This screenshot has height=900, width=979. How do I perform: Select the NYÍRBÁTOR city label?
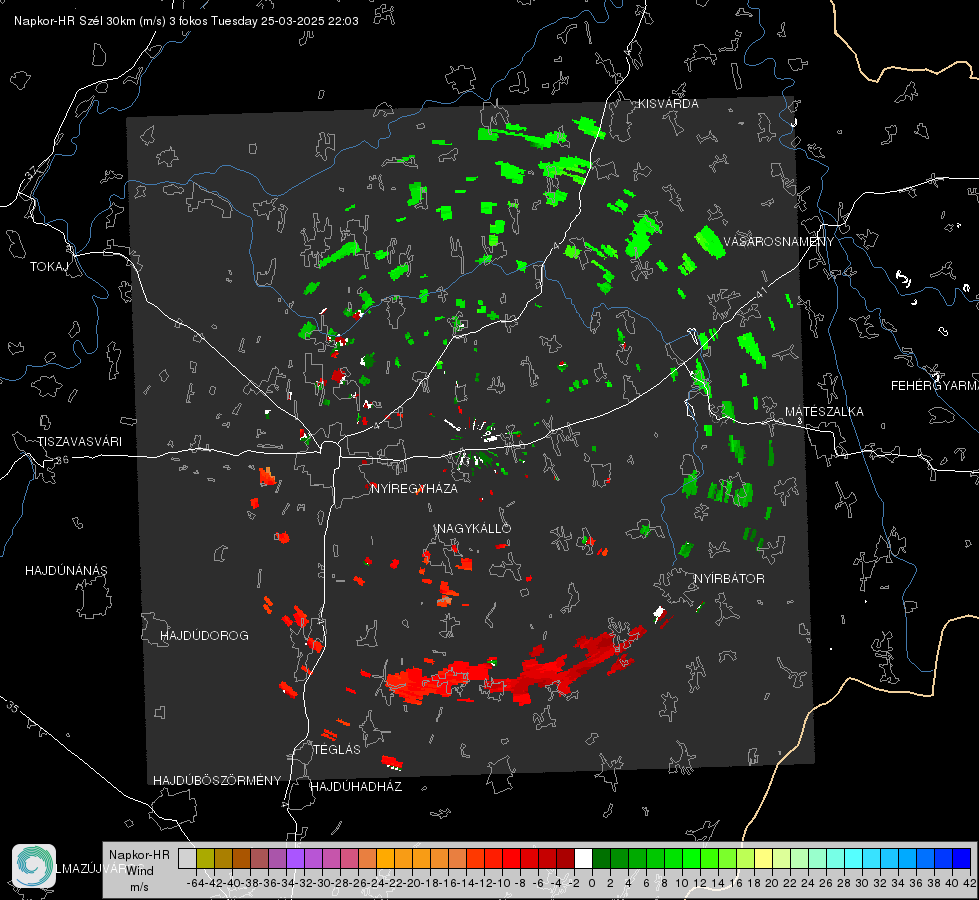pyautogui.click(x=729, y=579)
